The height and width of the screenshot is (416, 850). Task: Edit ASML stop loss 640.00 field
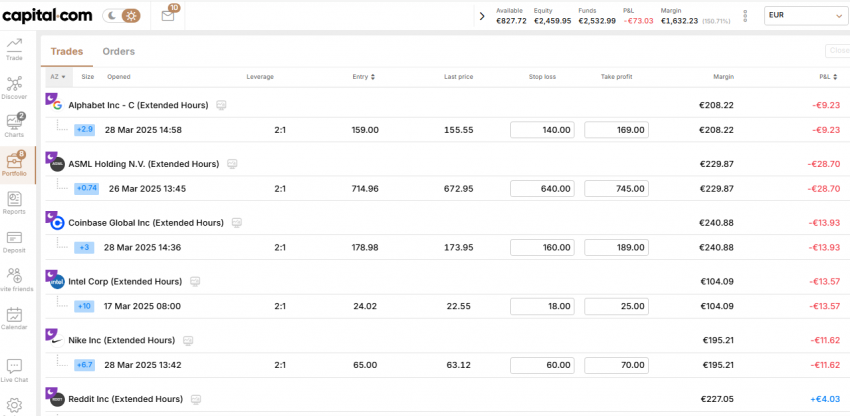542,189
